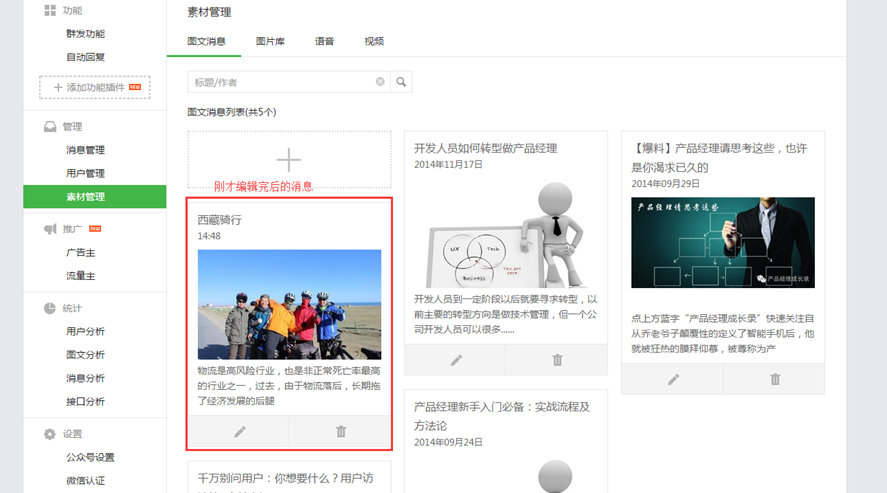Click the title 开发人员如何转型做产品经理
This screenshot has width=887, height=493.
click(485, 148)
